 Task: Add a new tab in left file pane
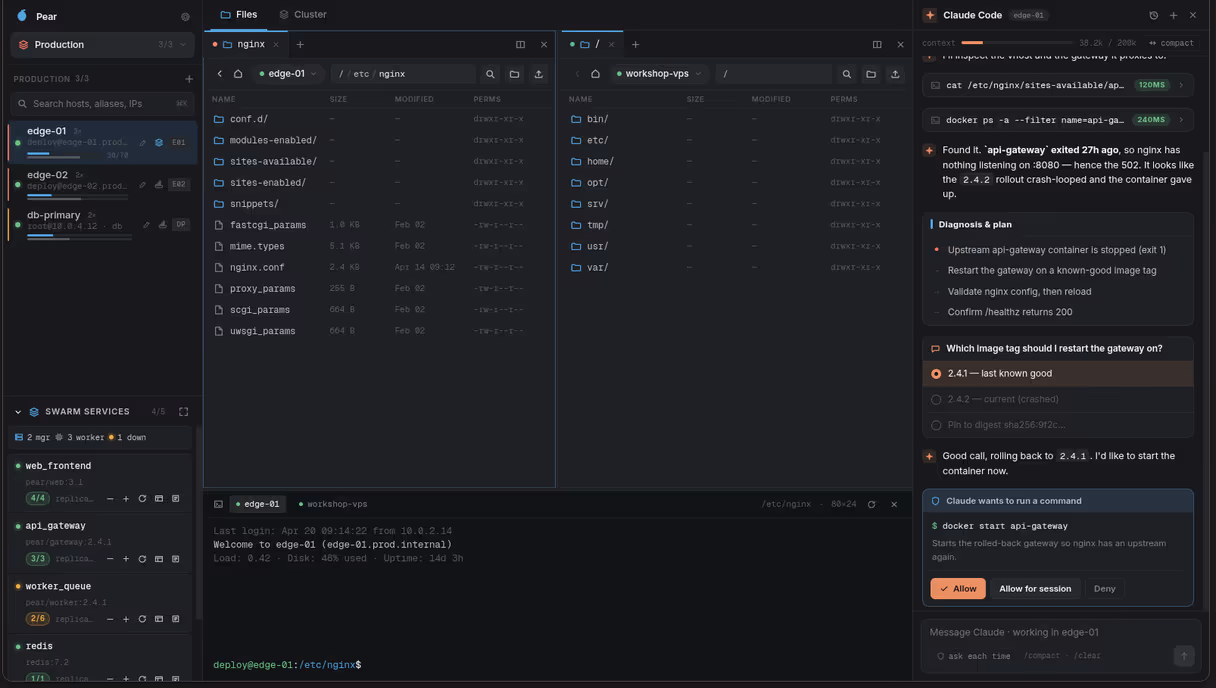click(300, 44)
